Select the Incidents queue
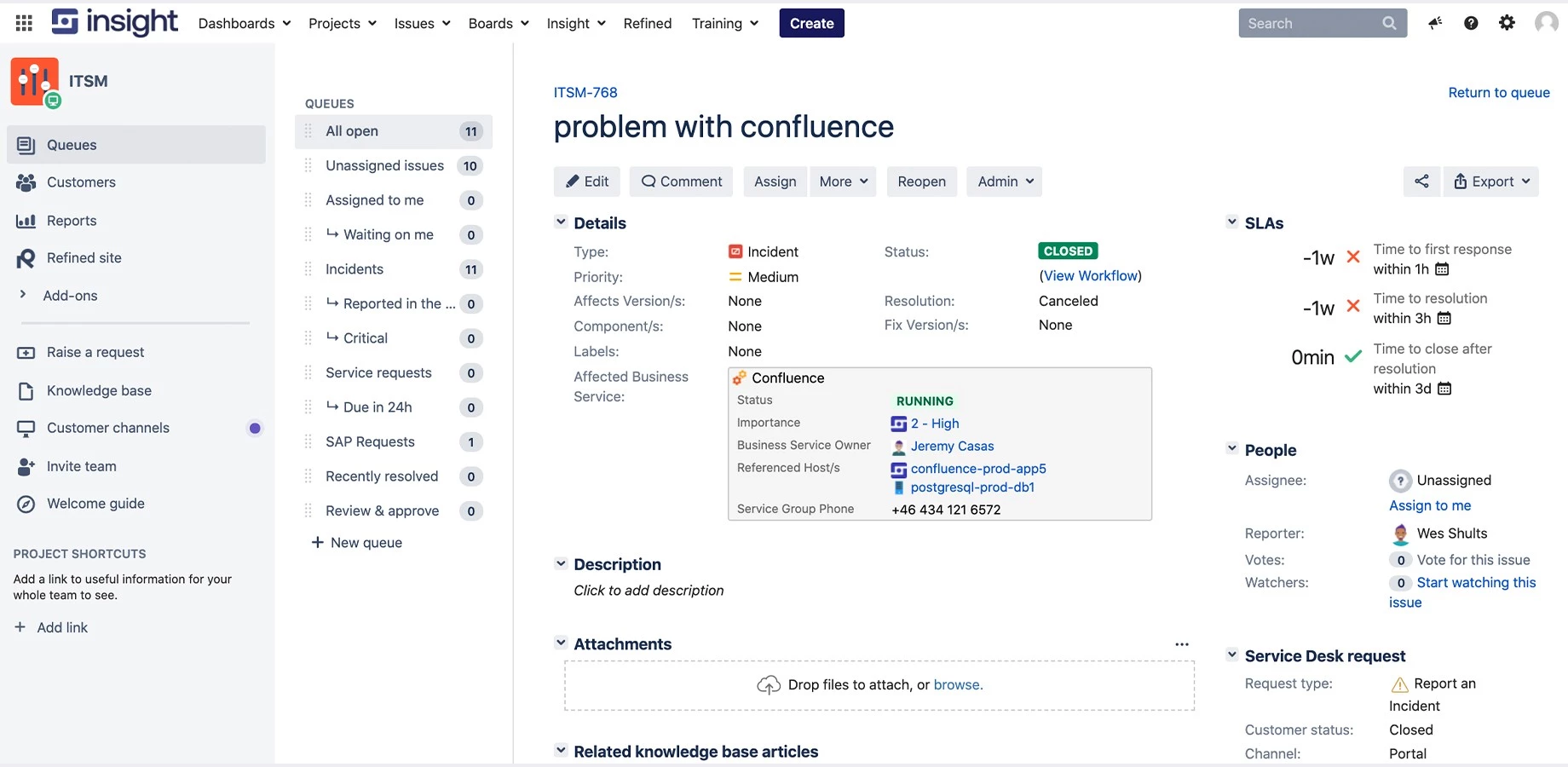The height and width of the screenshot is (767, 1568). (394, 269)
